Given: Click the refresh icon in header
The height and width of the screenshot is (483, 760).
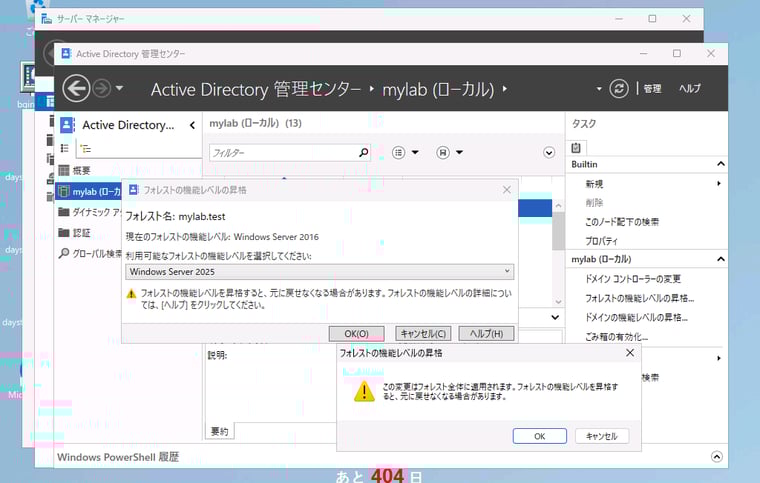Looking at the screenshot, I should (x=619, y=89).
